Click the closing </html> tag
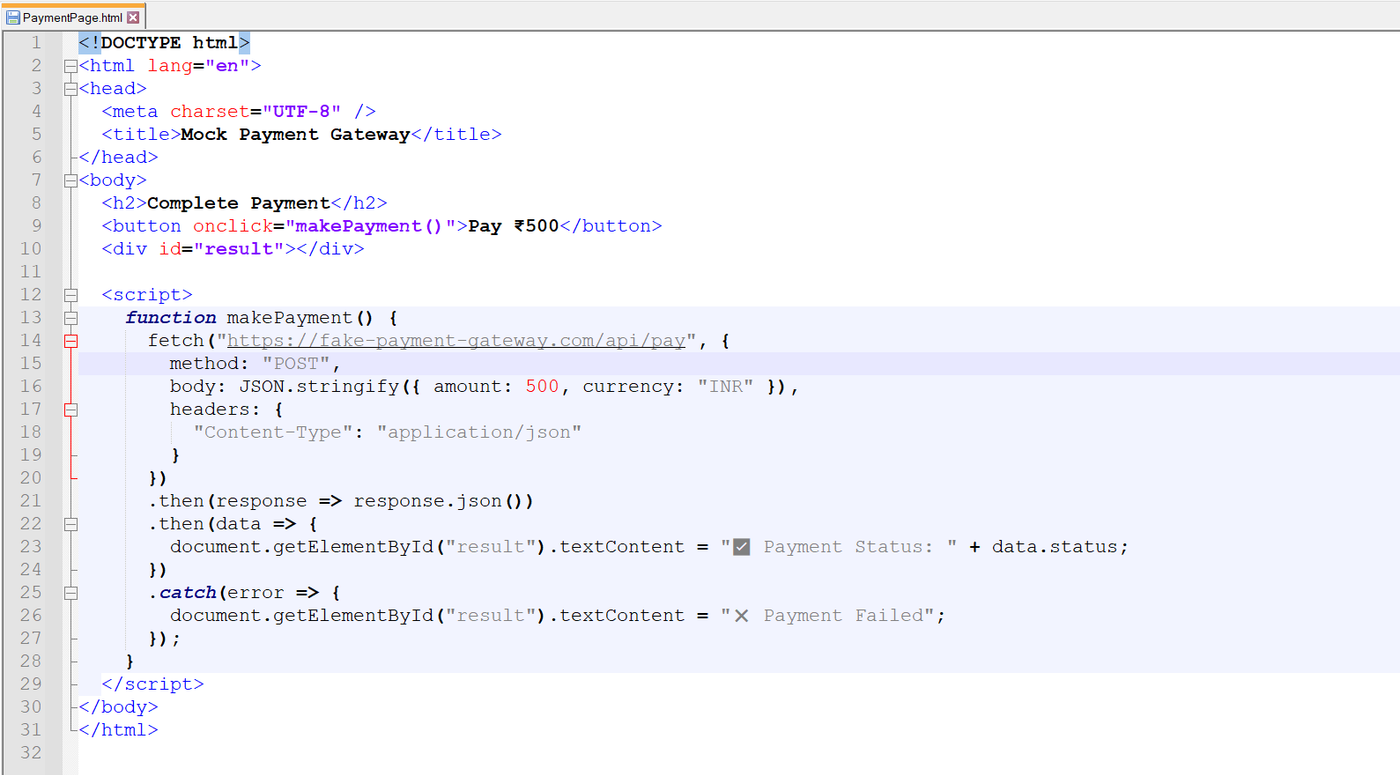Screen dimensions: 1400x775 (x=118, y=730)
